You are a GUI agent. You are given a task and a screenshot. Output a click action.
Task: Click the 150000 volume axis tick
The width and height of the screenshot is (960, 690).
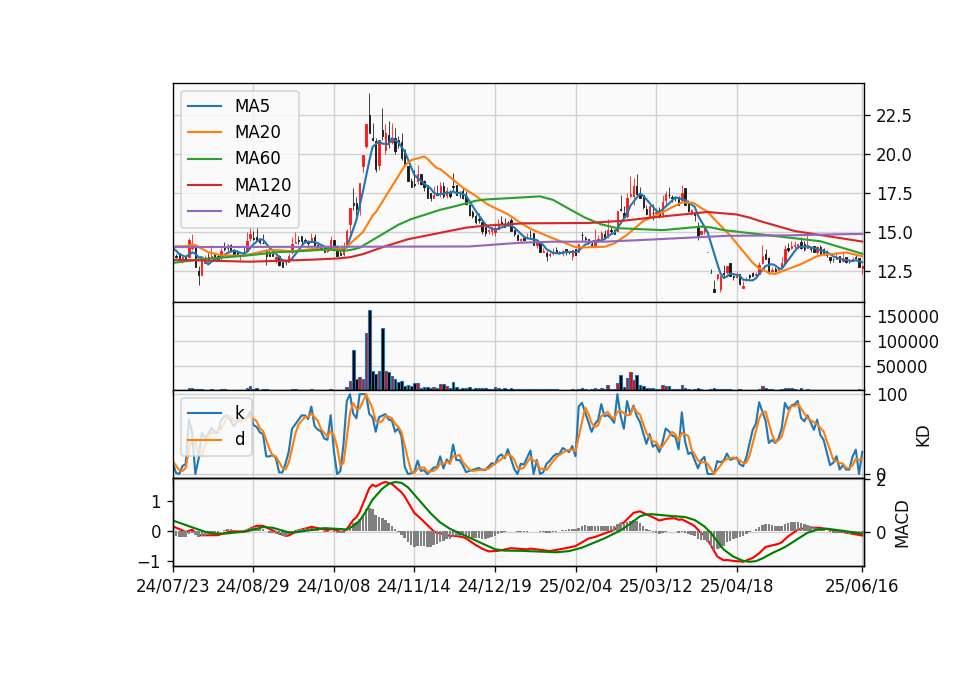[x=907, y=317]
